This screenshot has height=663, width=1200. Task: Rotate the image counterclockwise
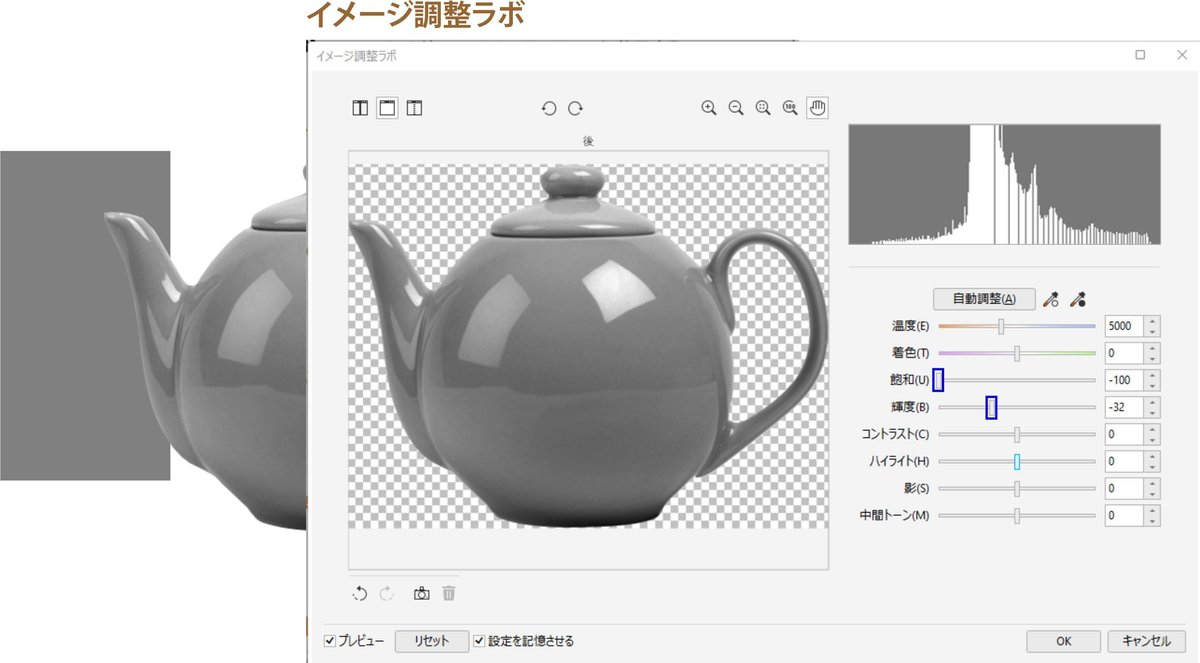[549, 108]
